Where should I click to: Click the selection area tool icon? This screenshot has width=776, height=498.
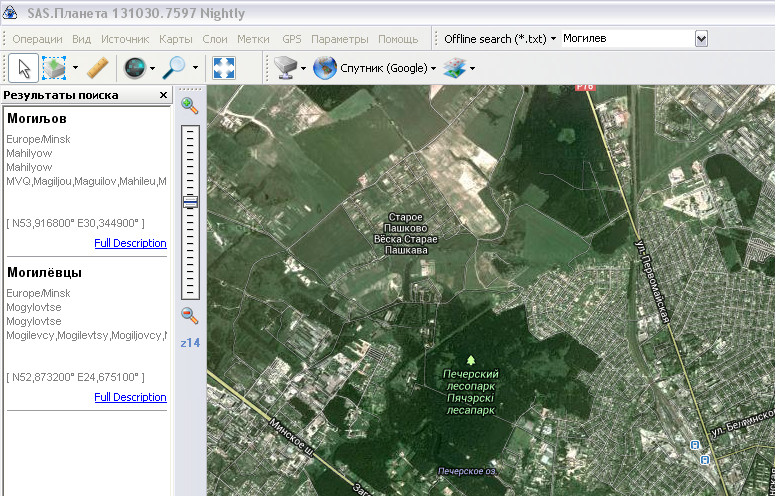click(54, 68)
